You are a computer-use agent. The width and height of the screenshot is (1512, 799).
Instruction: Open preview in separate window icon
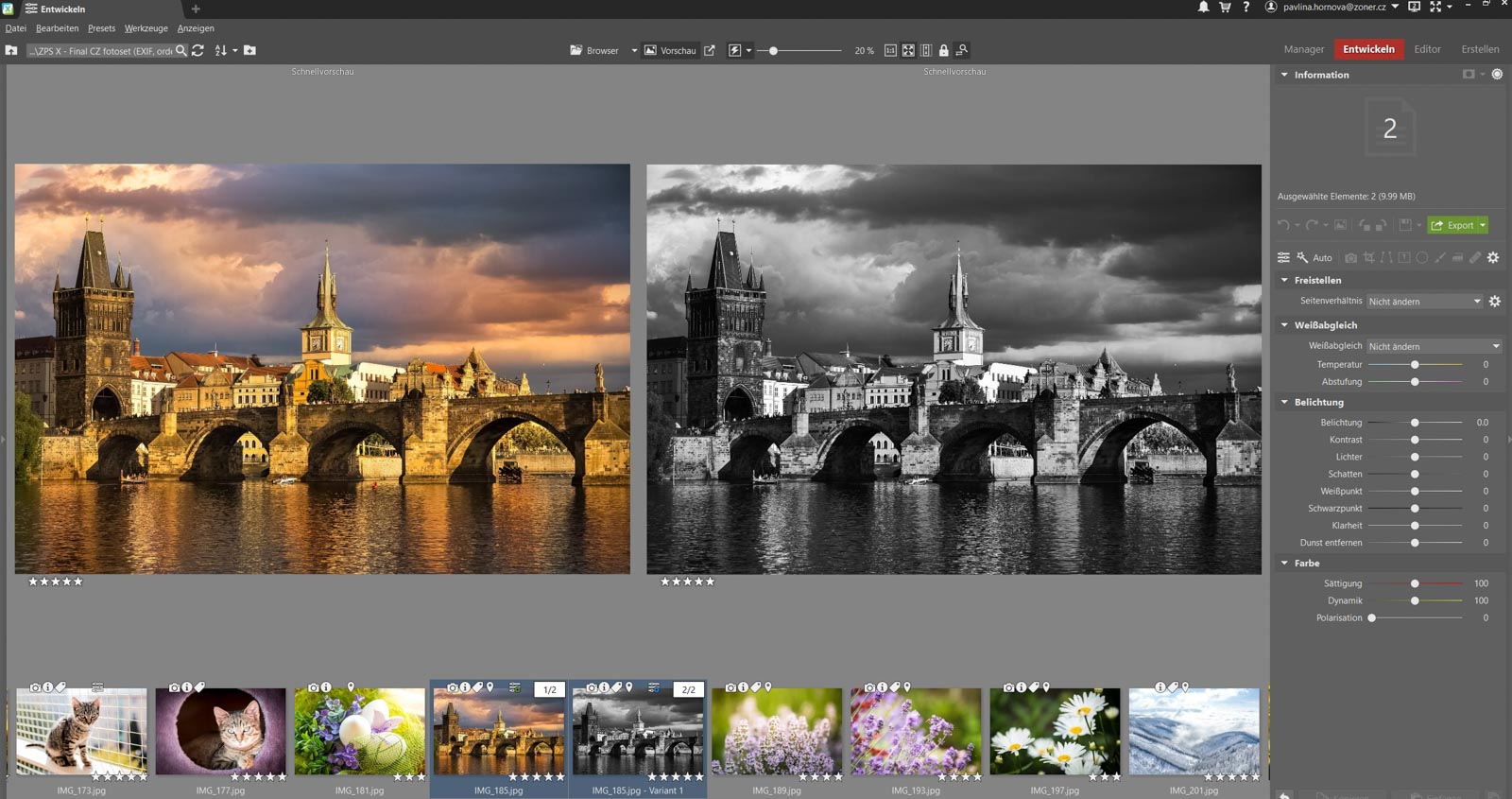point(709,51)
